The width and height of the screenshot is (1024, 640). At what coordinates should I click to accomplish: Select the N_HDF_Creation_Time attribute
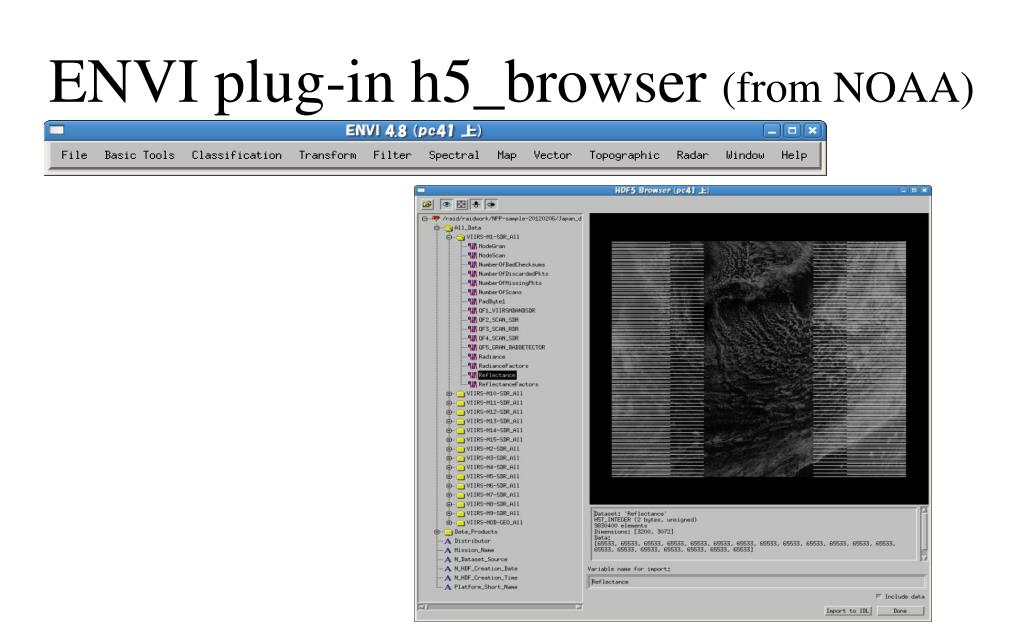click(485, 578)
